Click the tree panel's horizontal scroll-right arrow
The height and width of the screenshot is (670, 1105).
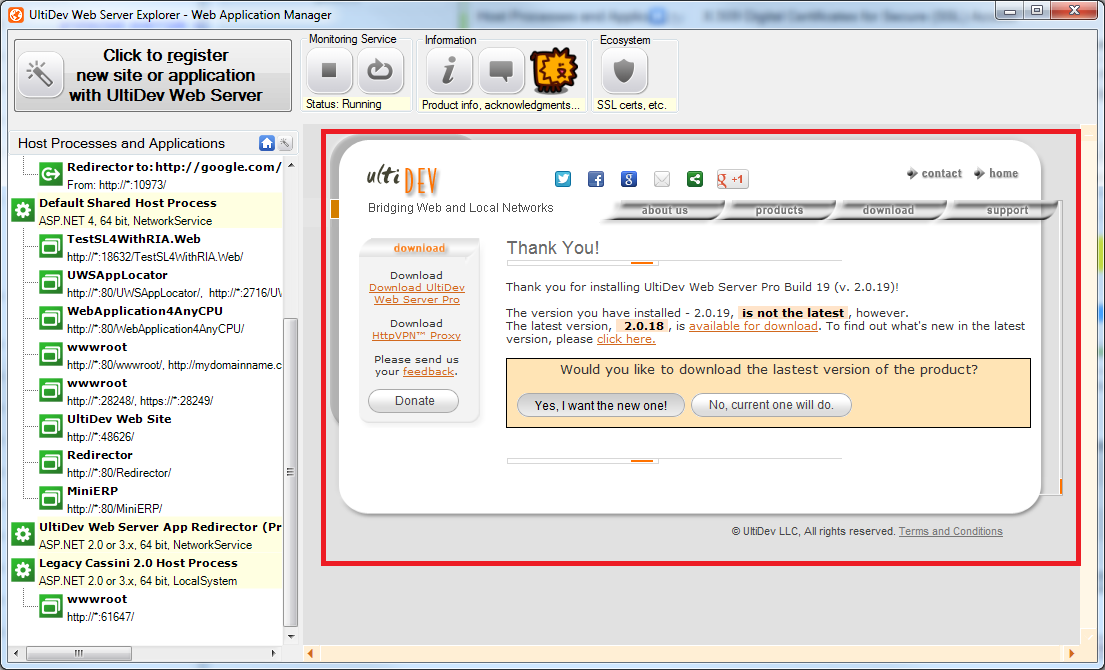(x=274, y=653)
